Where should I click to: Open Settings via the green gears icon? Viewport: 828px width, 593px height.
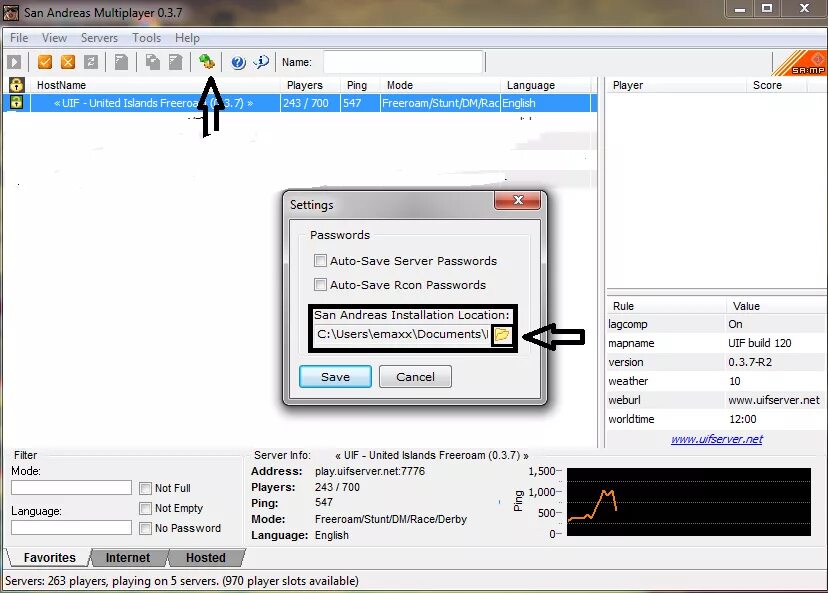point(206,62)
